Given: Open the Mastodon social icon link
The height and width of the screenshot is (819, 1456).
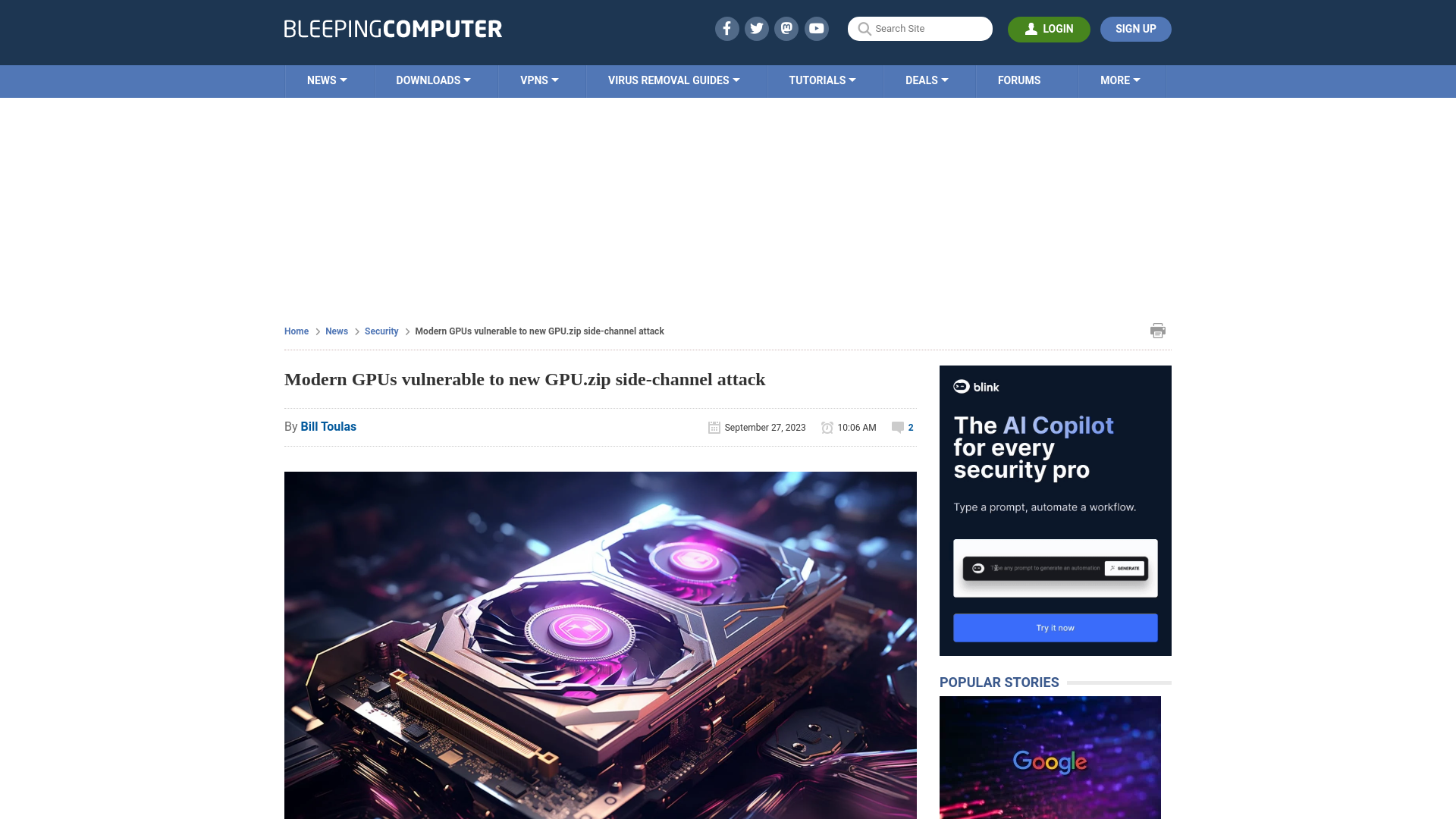Looking at the screenshot, I should [x=786, y=28].
